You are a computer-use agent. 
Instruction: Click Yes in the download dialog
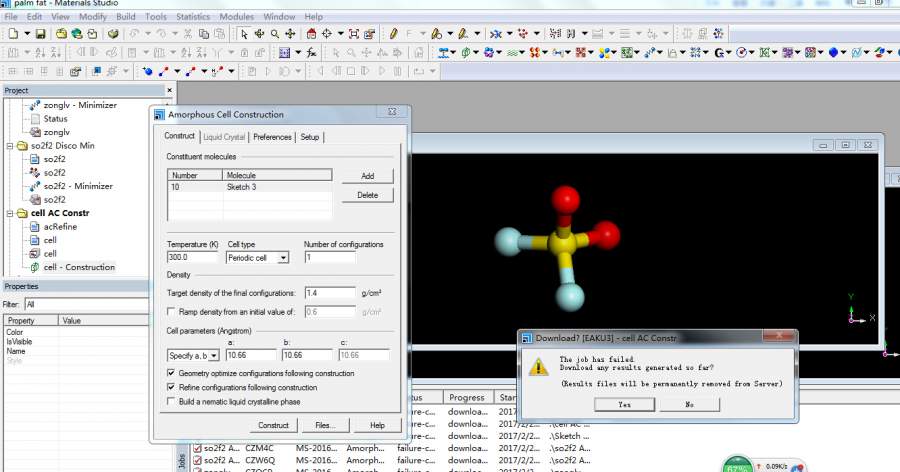(x=624, y=404)
